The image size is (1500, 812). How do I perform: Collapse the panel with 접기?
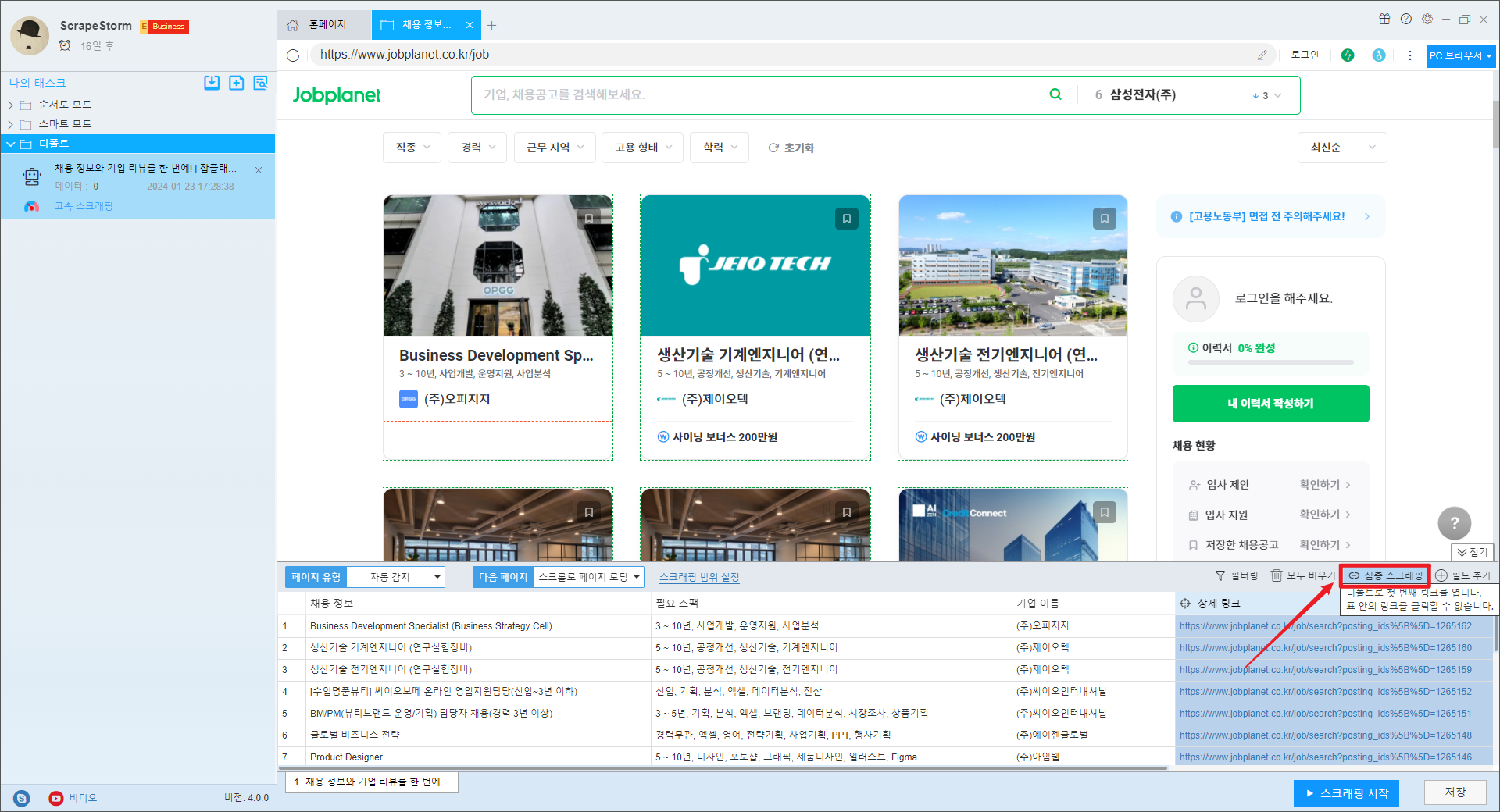click(1472, 552)
